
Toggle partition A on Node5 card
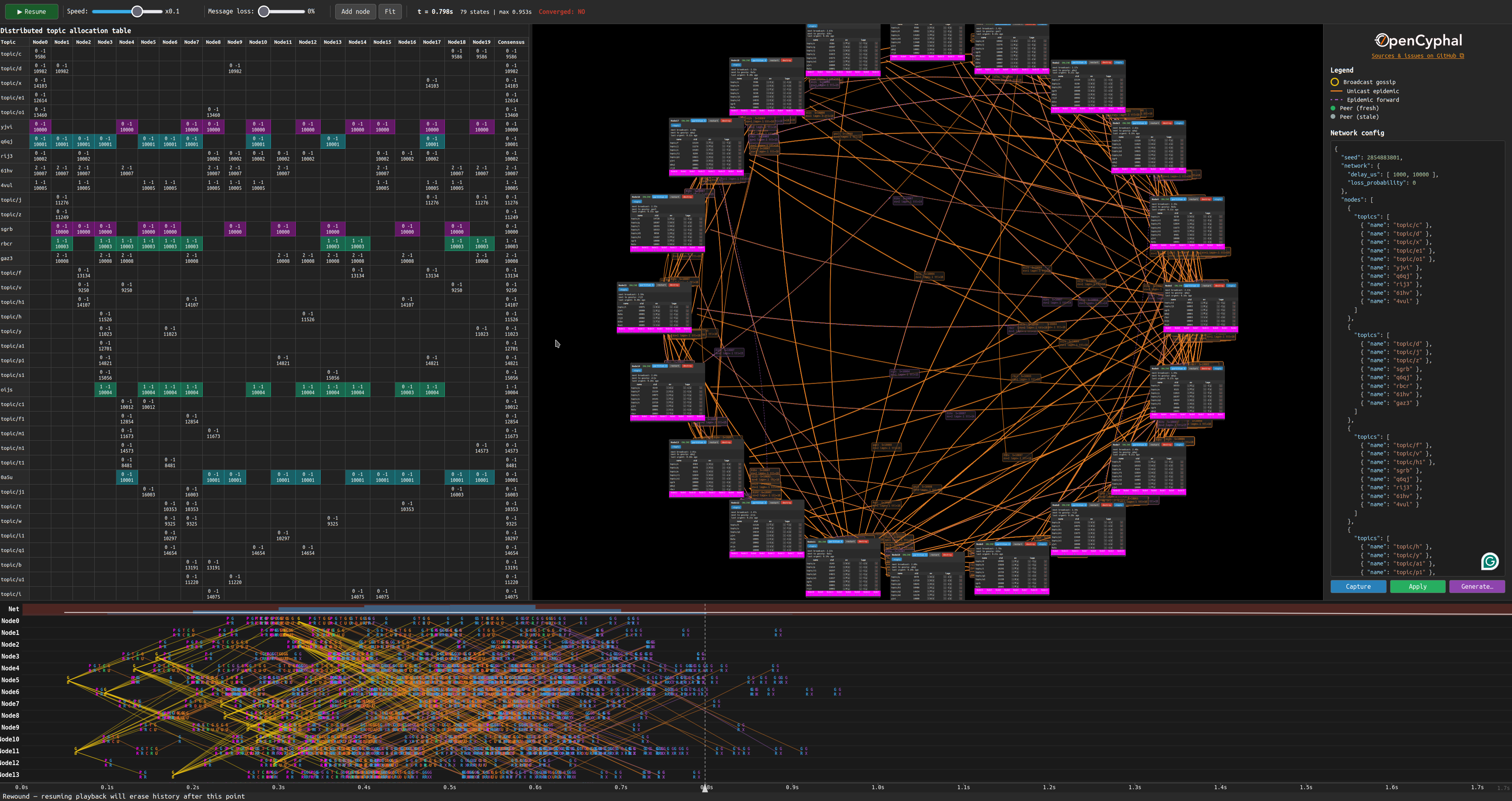pyautogui.click(x=1191, y=286)
